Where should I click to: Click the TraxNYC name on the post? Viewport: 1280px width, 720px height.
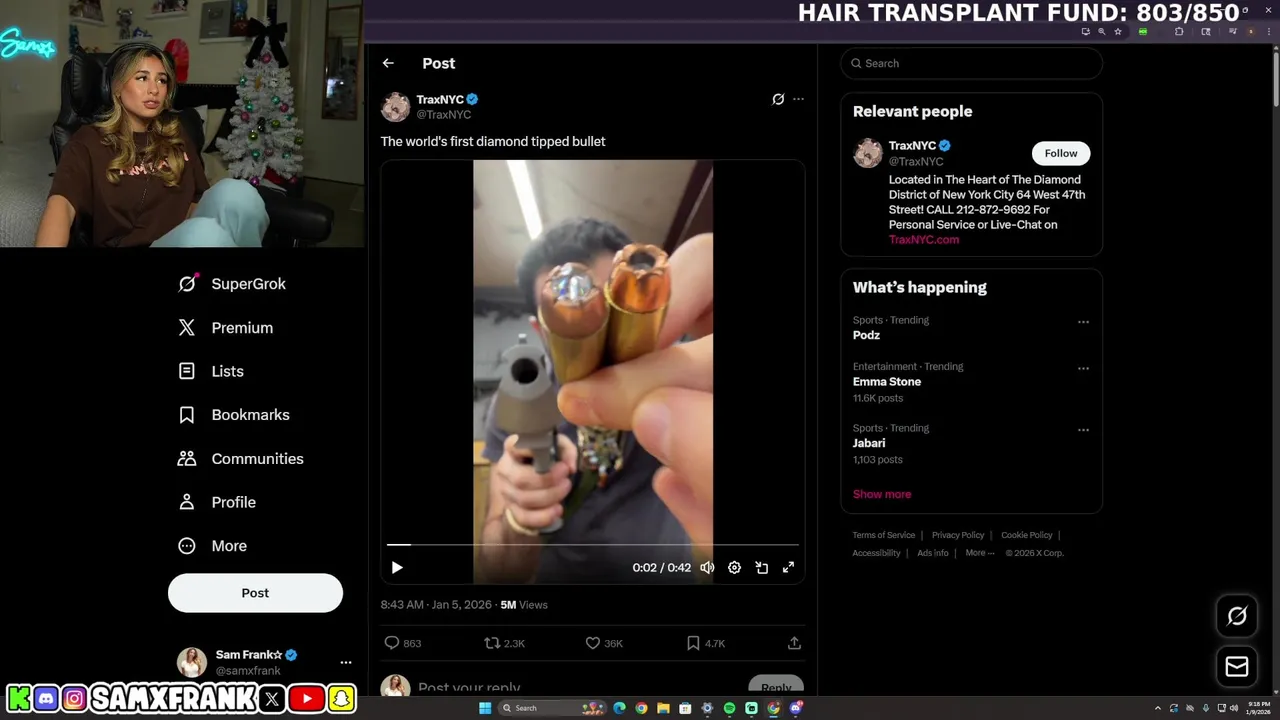440,99
